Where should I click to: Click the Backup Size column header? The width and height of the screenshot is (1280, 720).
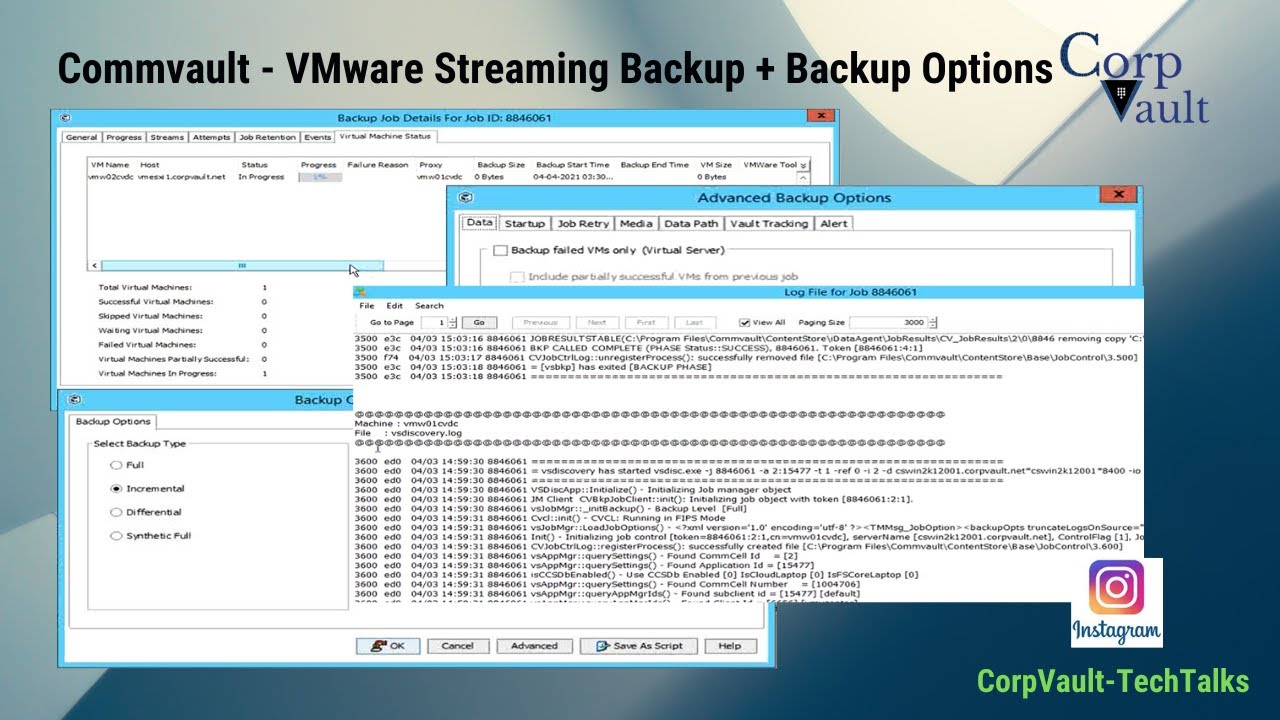pos(501,165)
